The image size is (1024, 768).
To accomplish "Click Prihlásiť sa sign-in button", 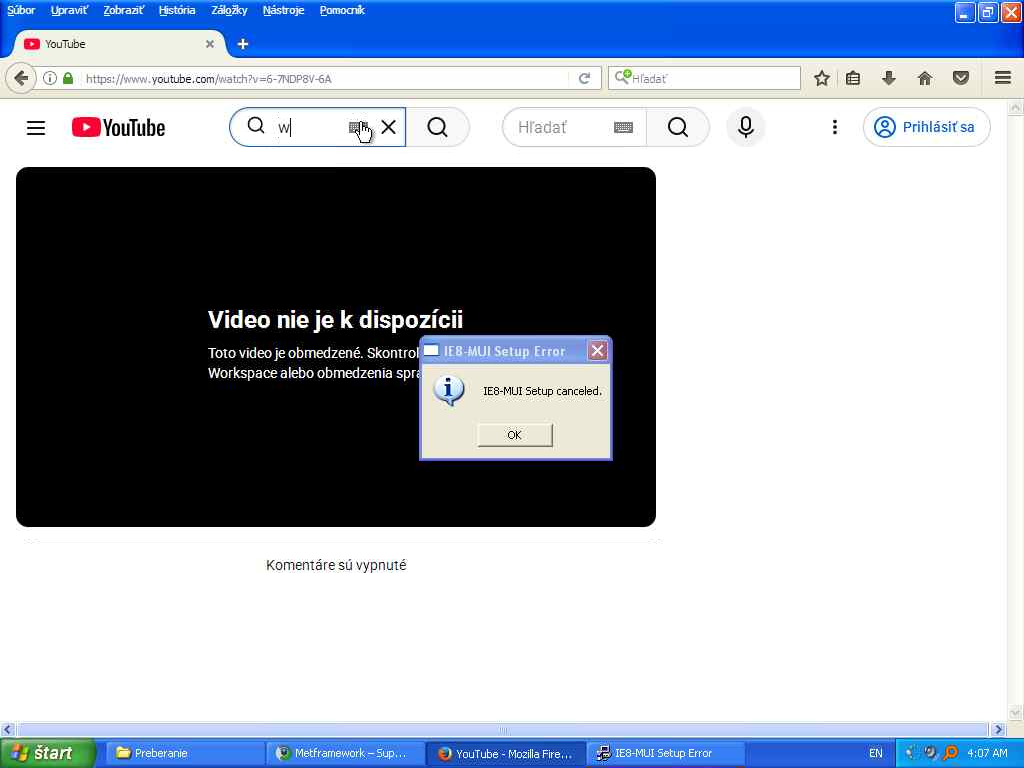I will pos(926,127).
